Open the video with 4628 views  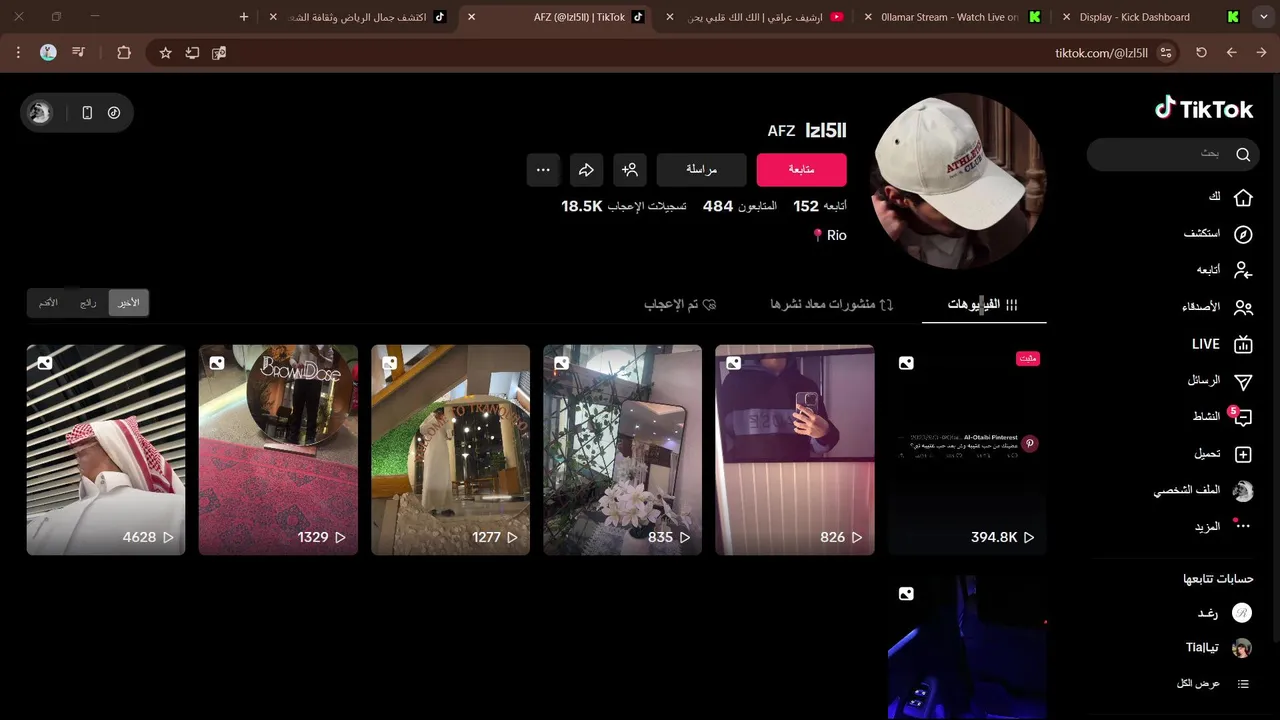tap(106, 450)
